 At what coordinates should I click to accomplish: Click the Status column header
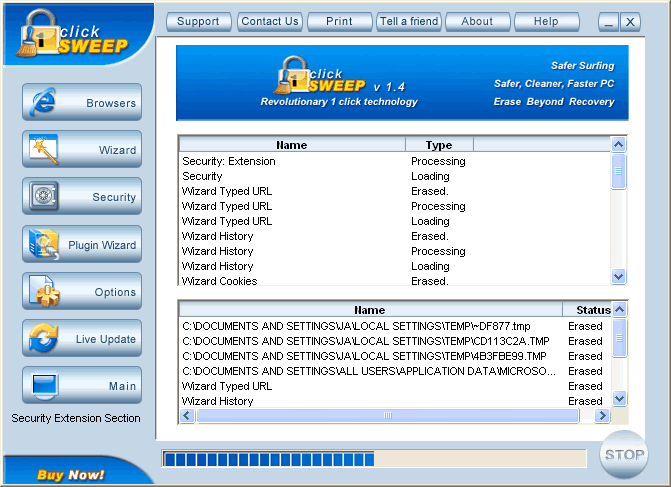click(588, 310)
